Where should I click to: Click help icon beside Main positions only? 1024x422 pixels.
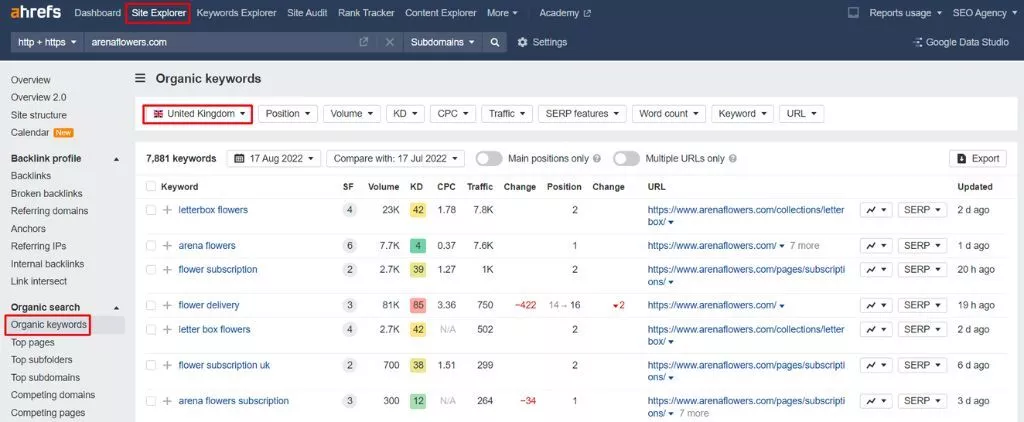[596, 158]
